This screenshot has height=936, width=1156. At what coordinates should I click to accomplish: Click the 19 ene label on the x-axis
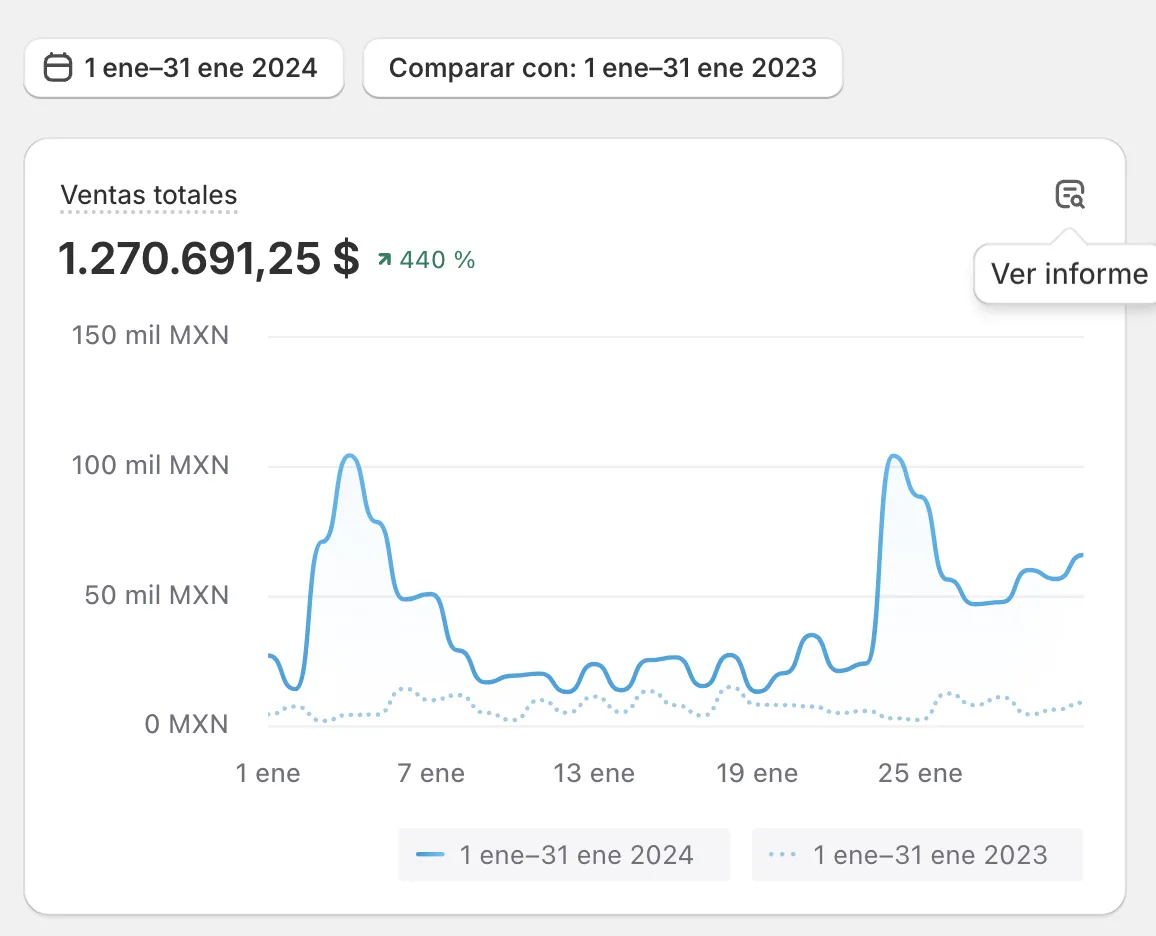coord(757,774)
